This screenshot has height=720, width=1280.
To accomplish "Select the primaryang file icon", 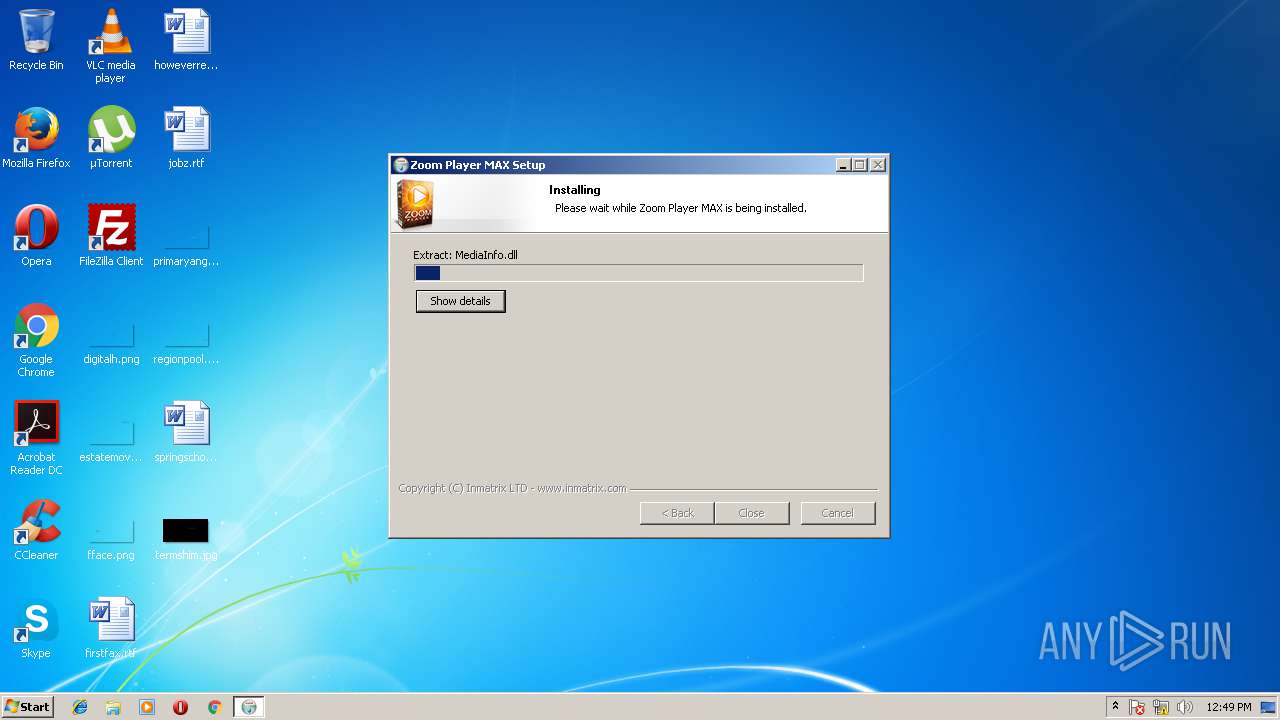I will point(186,244).
